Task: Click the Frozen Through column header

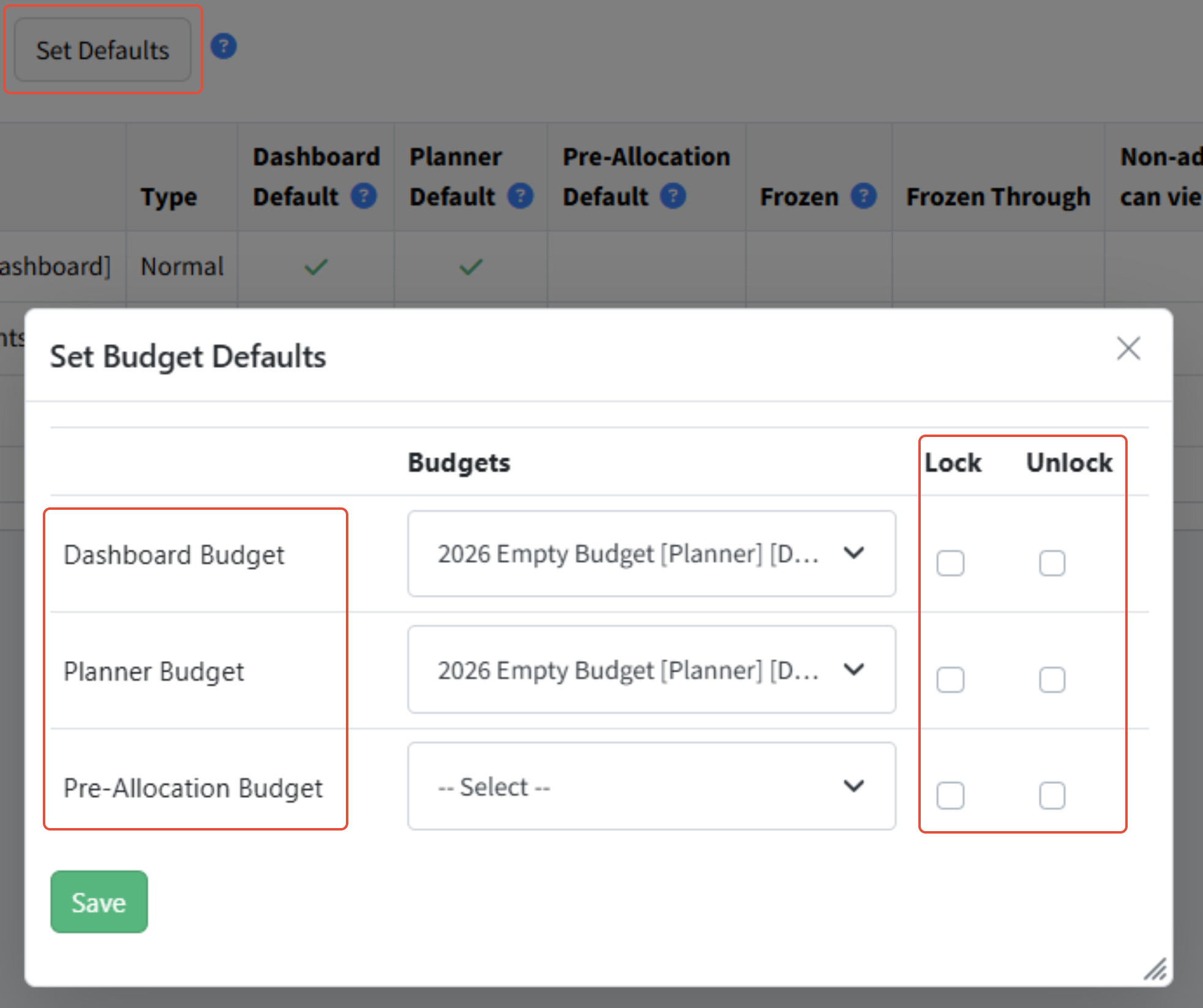Action: click(x=998, y=196)
